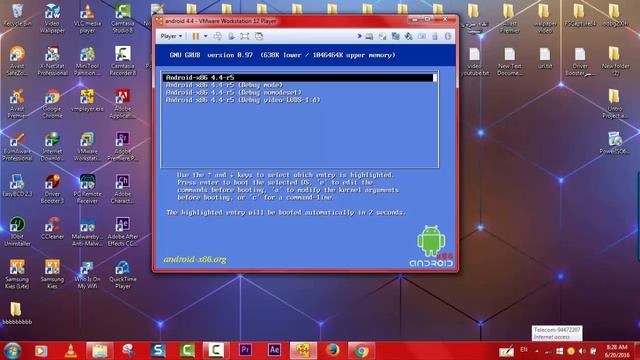Open CCleaner desktop shortcut
This screenshot has height=360, width=640.
coord(52,228)
